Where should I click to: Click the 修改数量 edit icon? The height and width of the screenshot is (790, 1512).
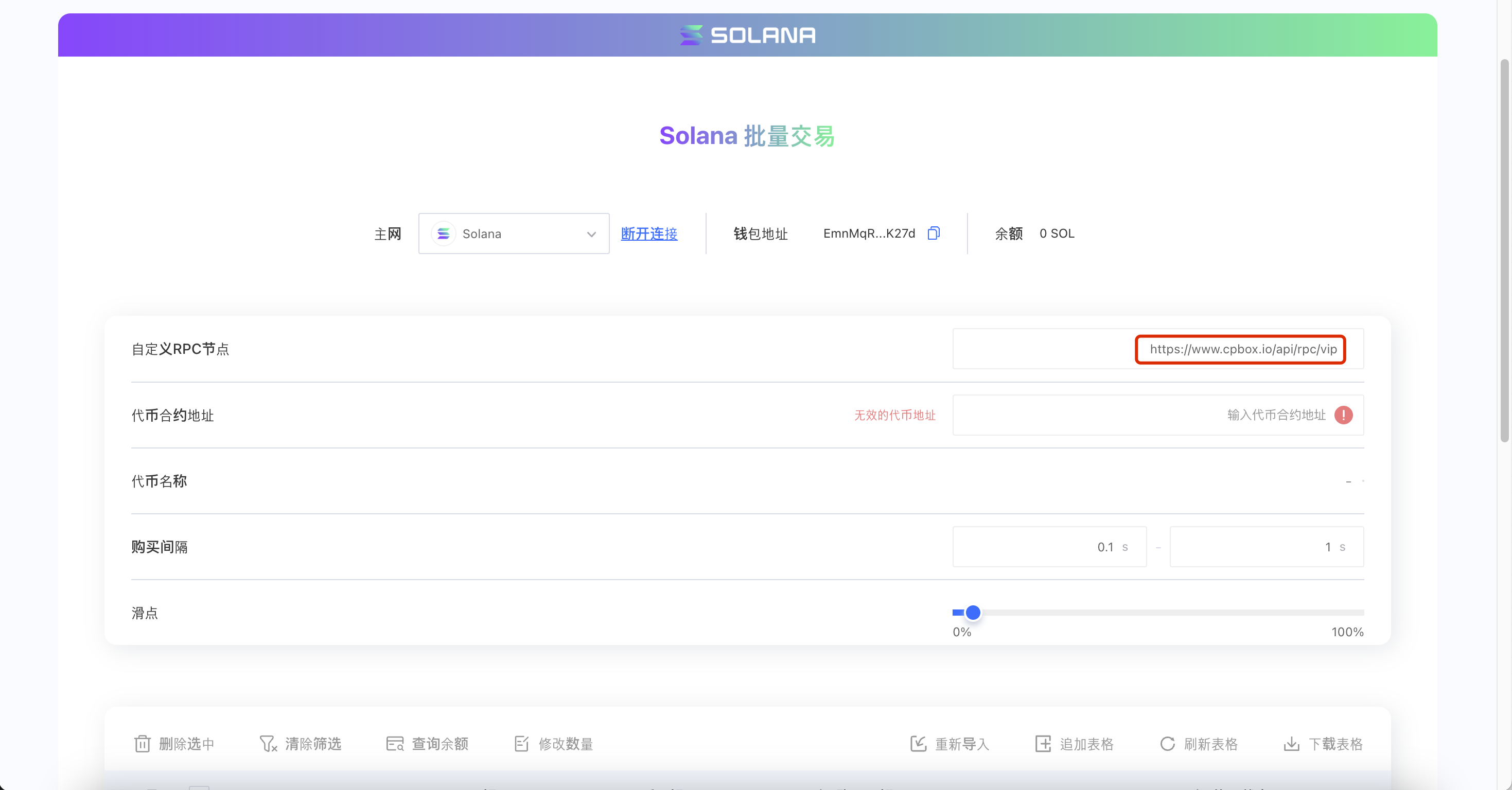click(521, 744)
